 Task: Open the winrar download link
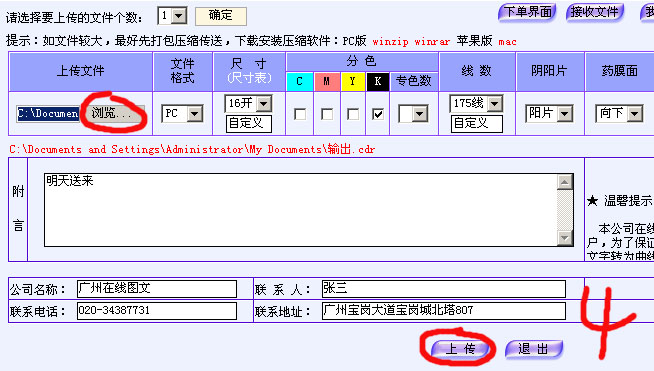point(432,42)
